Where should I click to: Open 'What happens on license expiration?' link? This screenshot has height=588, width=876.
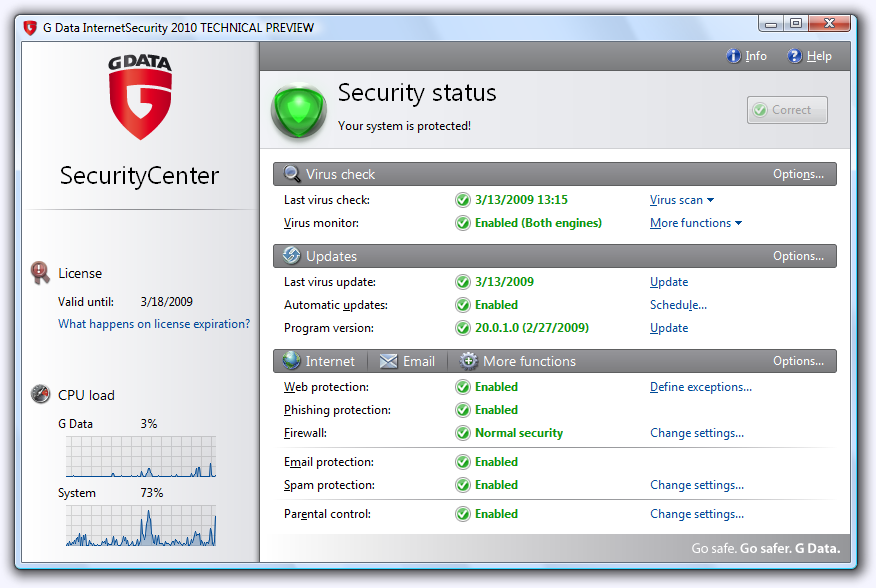point(154,324)
